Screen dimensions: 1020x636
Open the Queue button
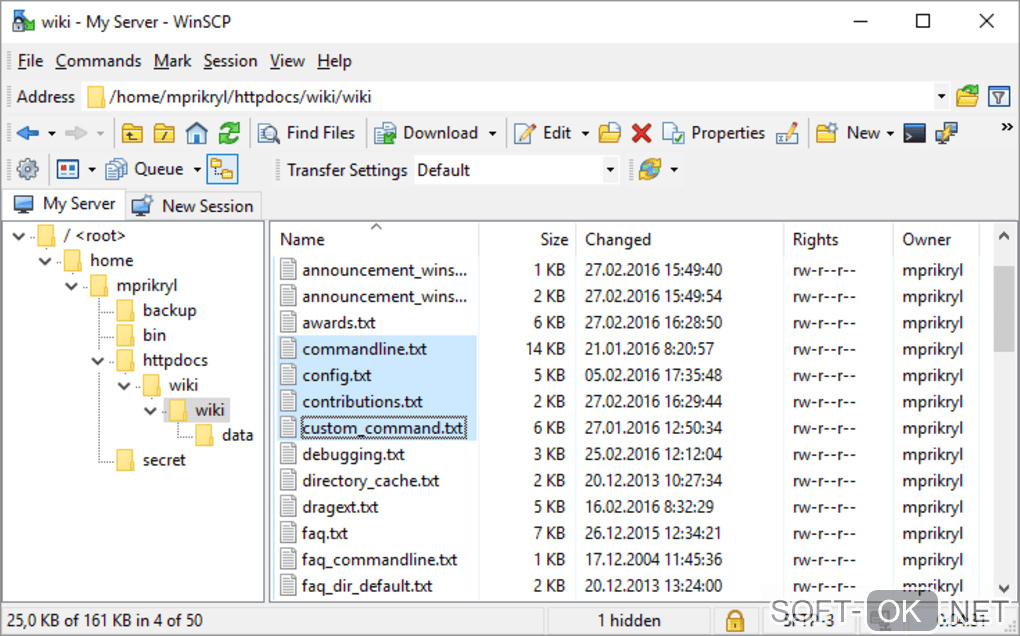pos(144,170)
